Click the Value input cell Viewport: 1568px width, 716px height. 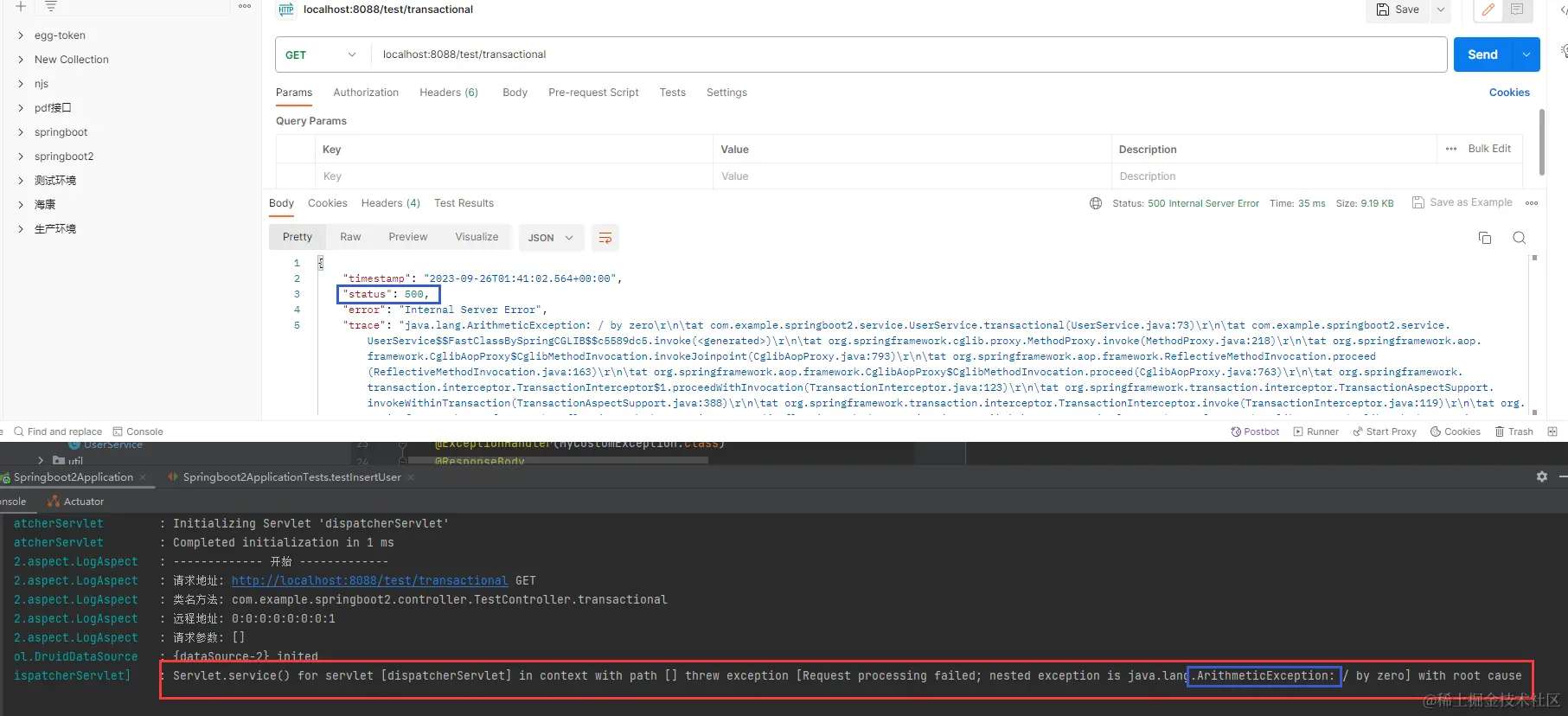click(x=912, y=176)
